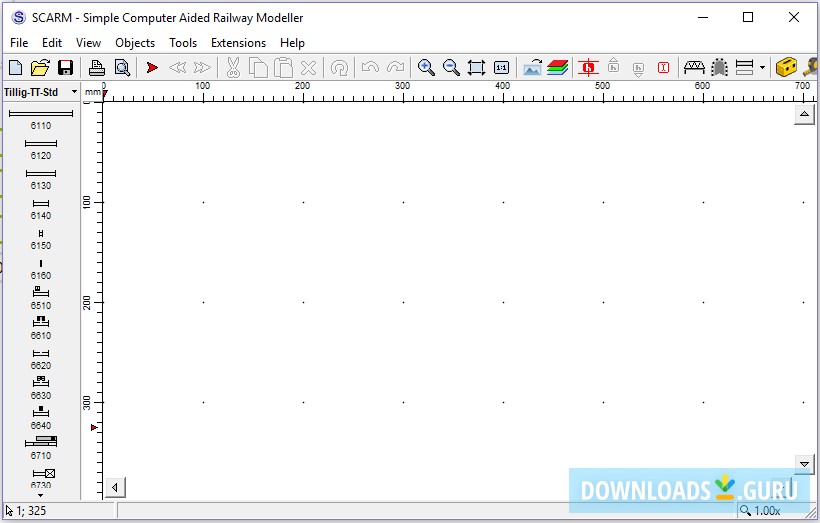Switch to 3D view yellow block
This screenshot has width=820, height=523.
[x=786, y=67]
